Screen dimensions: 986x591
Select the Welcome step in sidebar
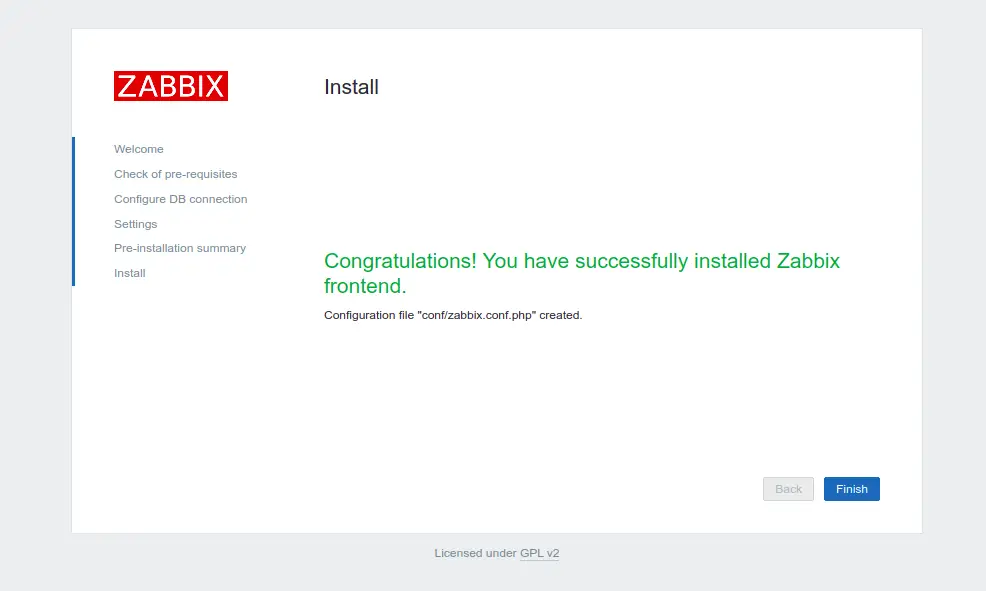139,149
